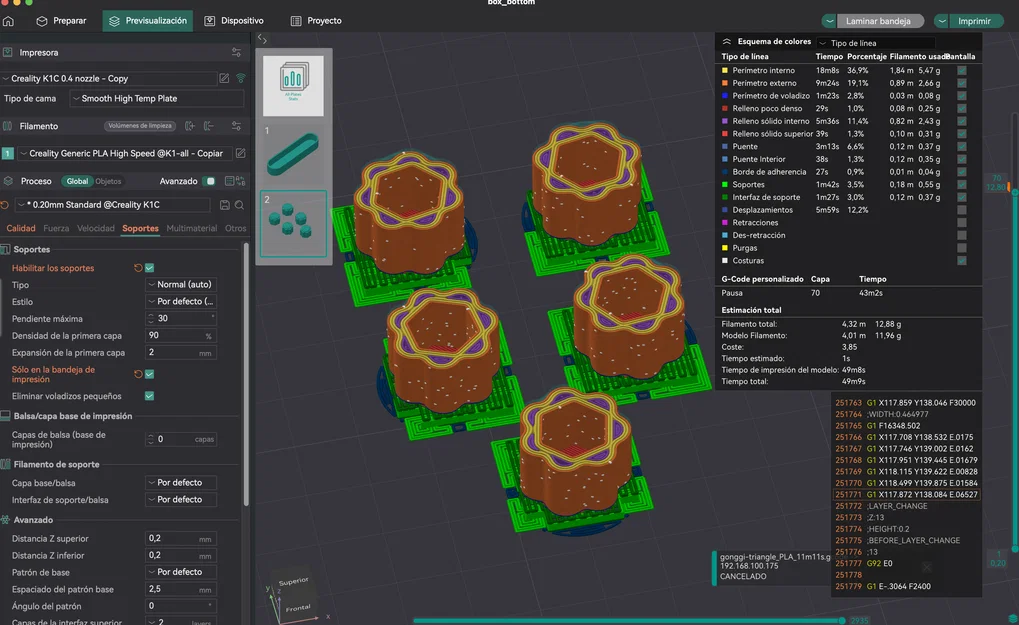This screenshot has height=625, width=1019.
Task: Switch to the Dispositivo tab
Action: 235,21
